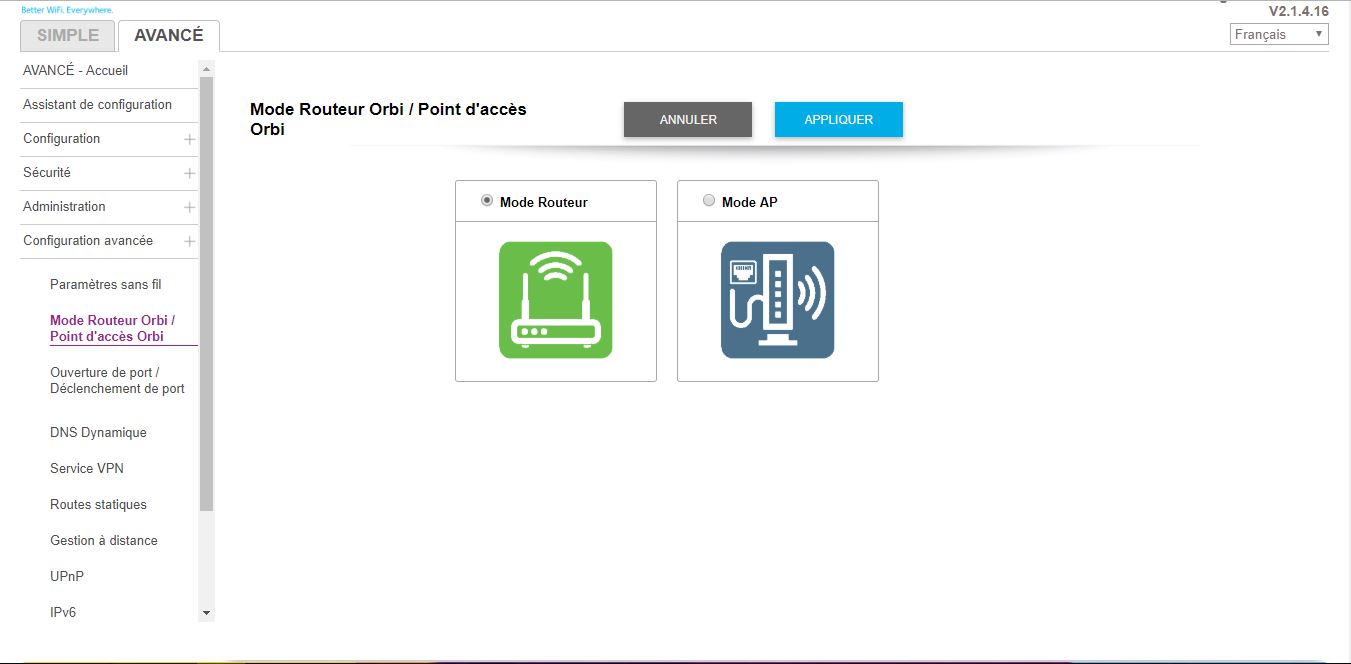Click the Configuration menu label
Screen dimensions: 1351x664
tap(62, 138)
